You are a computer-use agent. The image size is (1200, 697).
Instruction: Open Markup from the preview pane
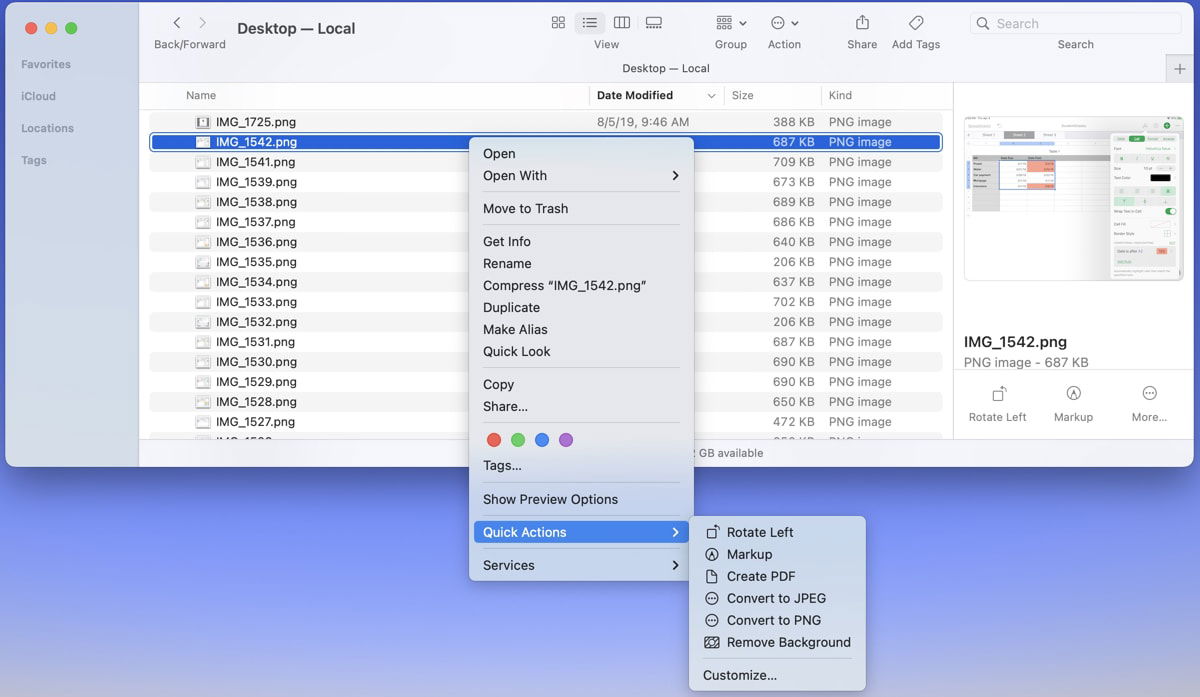(x=1073, y=400)
